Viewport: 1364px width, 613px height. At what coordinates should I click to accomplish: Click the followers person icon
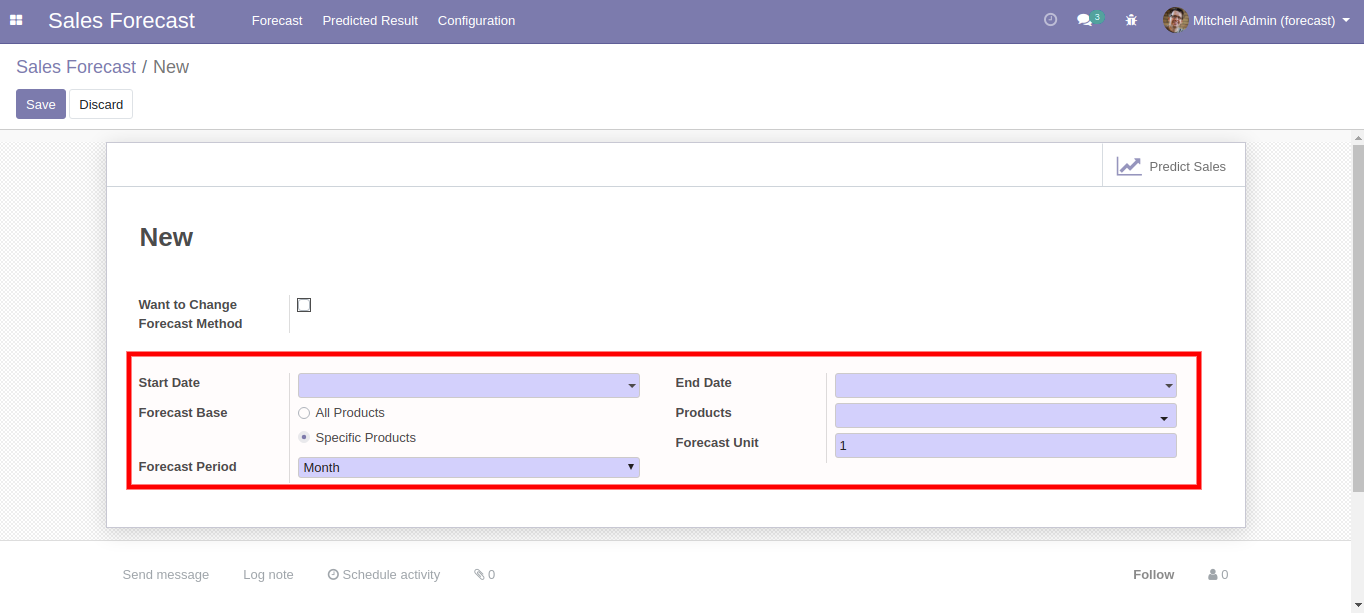click(x=1213, y=575)
